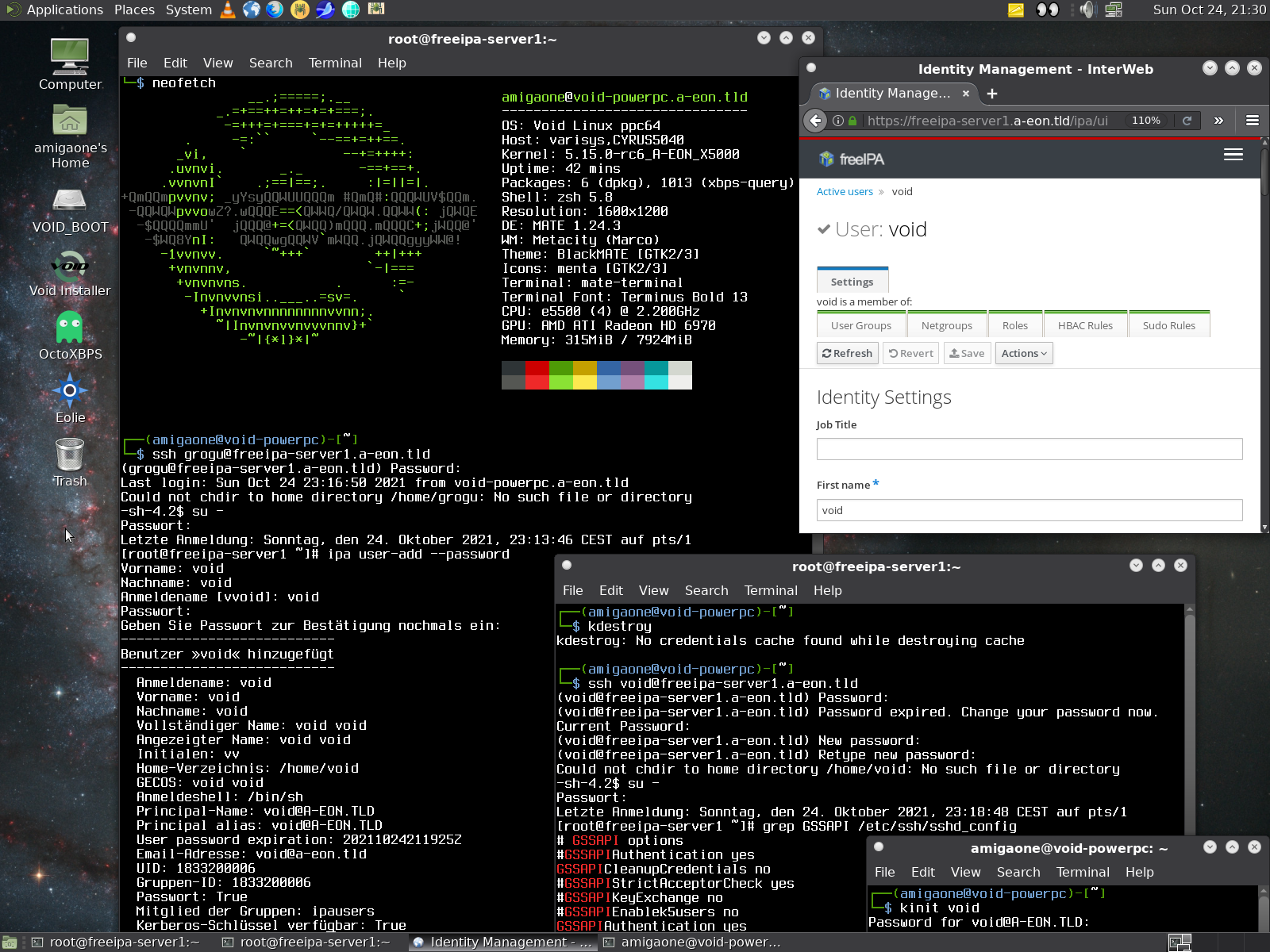Open the browser hamburger menu
This screenshot has width=1270, height=952.
pyautogui.click(x=1252, y=121)
